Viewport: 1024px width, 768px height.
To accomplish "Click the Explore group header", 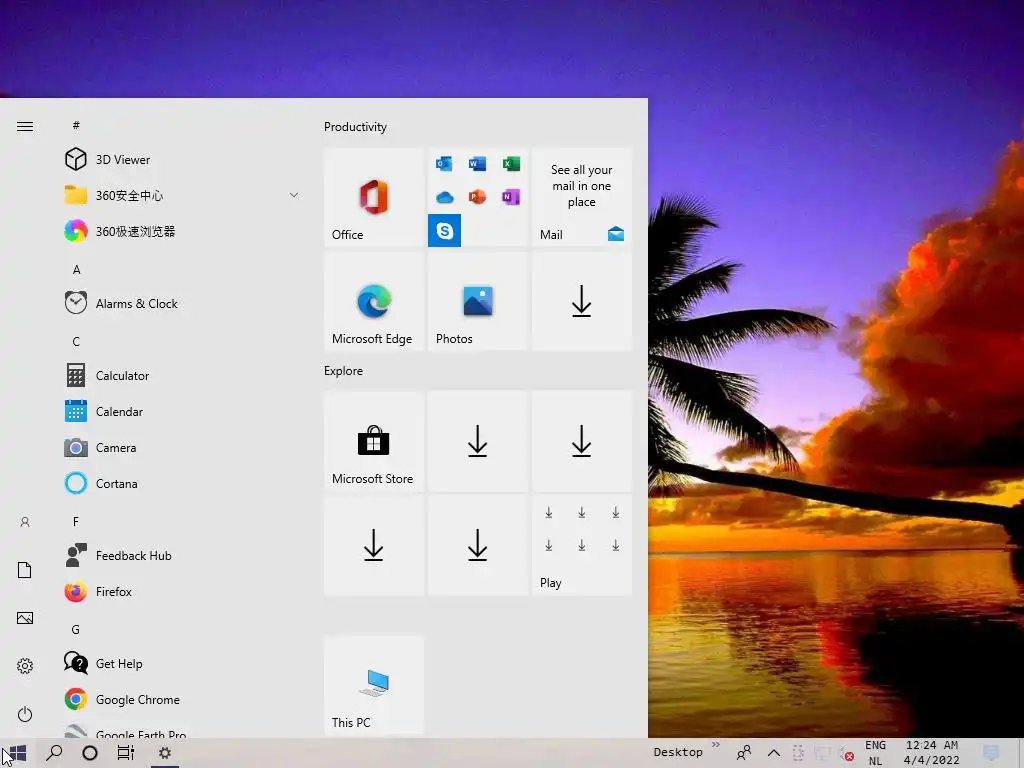I will coord(344,371).
